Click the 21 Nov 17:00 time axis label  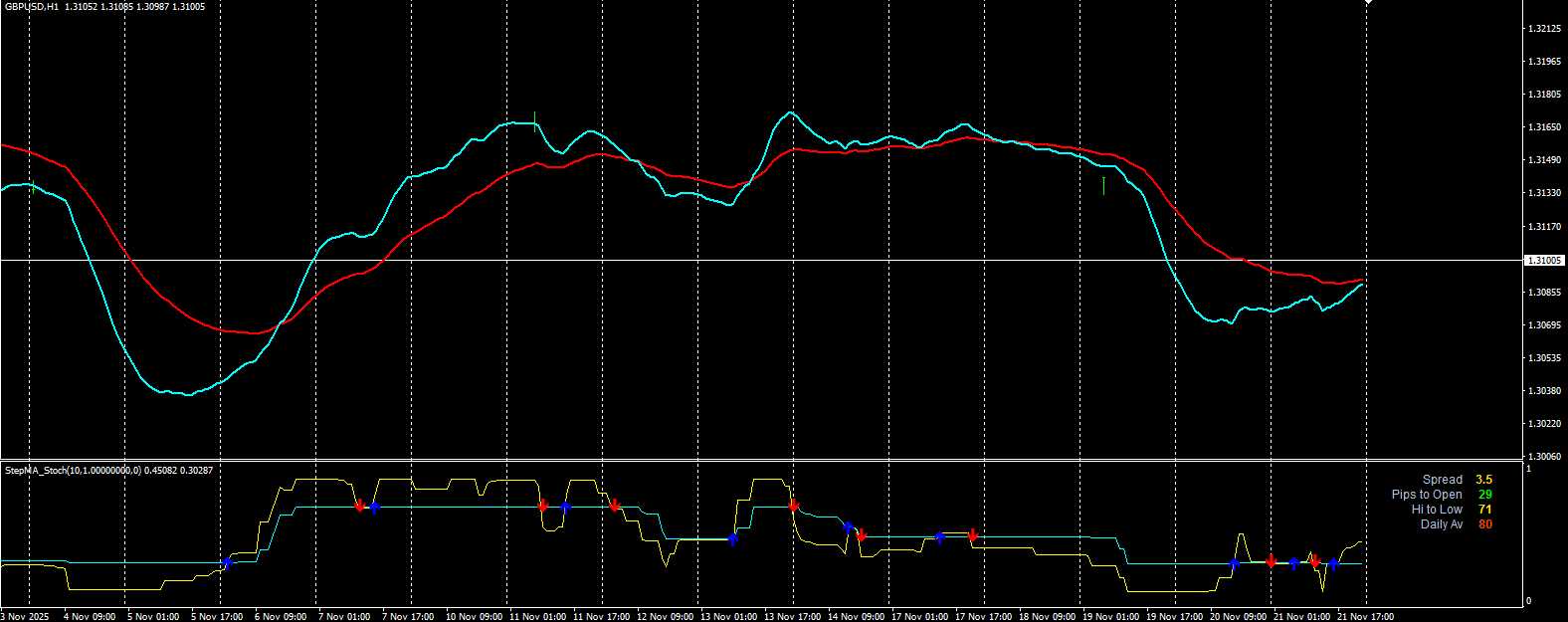[x=1366, y=616]
